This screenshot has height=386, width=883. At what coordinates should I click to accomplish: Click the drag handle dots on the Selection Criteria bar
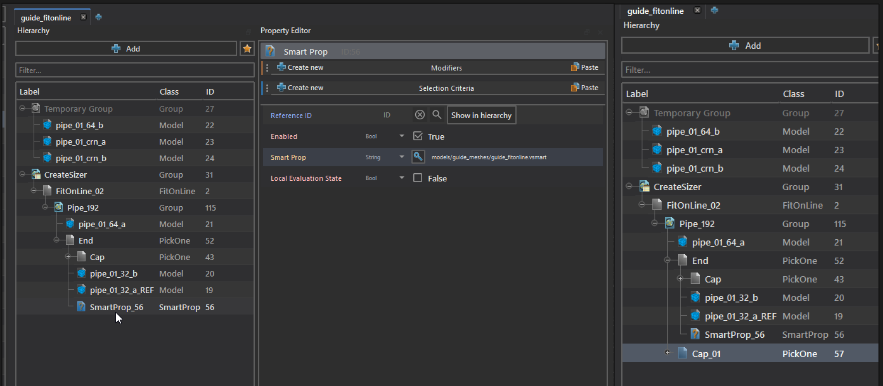tap(267, 88)
